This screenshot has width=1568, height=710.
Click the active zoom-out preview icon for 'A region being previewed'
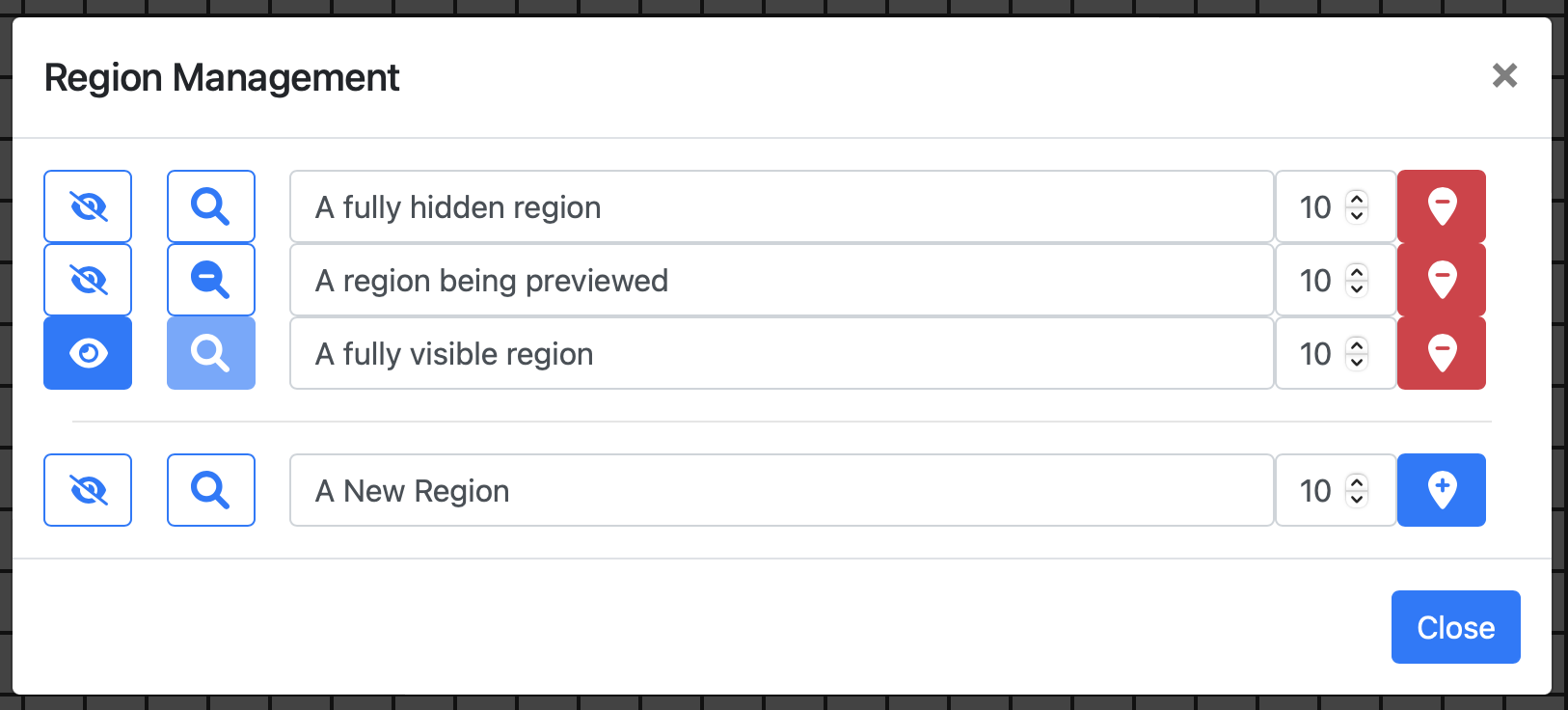[x=210, y=280]
